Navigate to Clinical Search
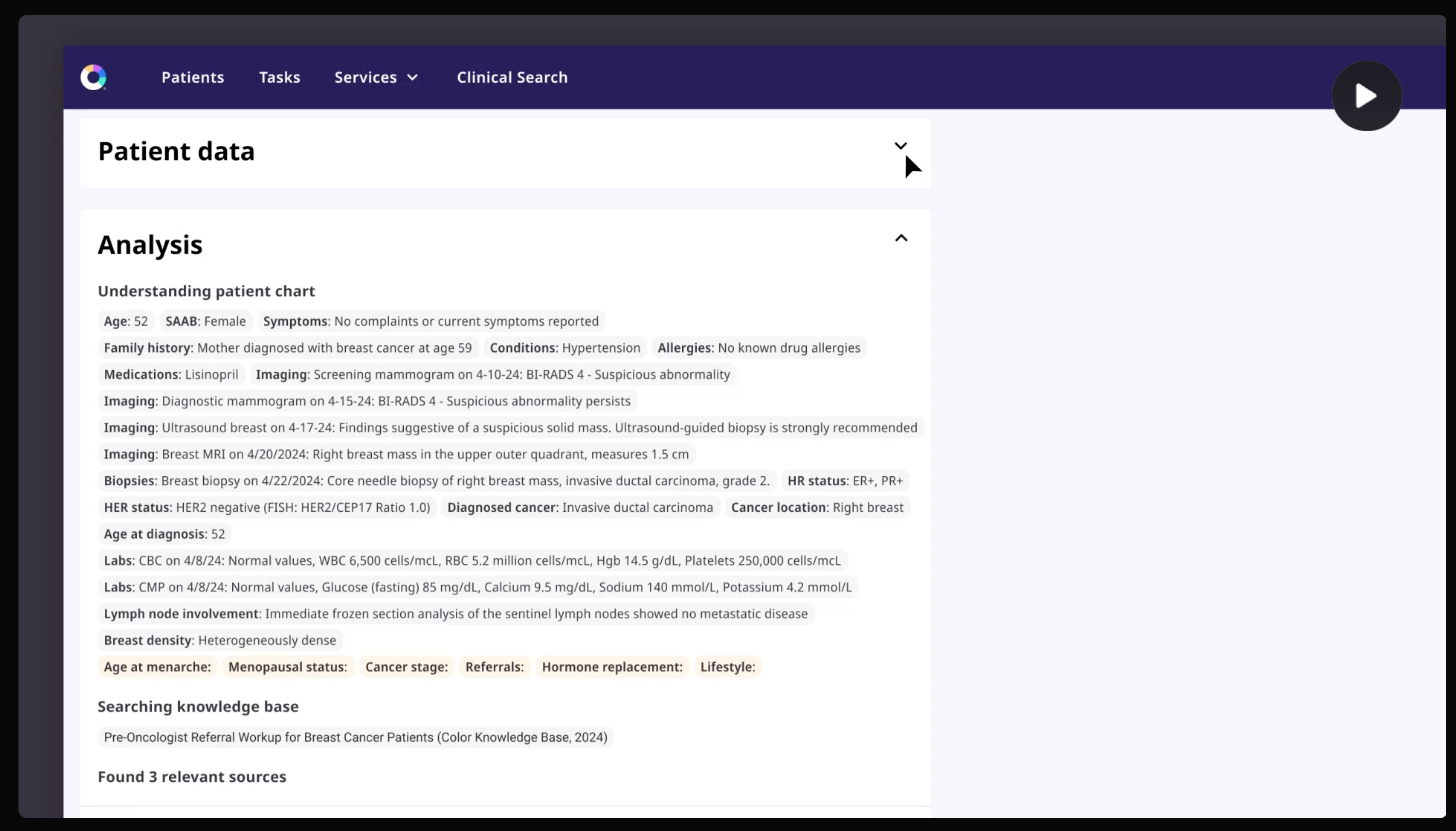Viewport: 1456px width, 831px height. [511, 77]
